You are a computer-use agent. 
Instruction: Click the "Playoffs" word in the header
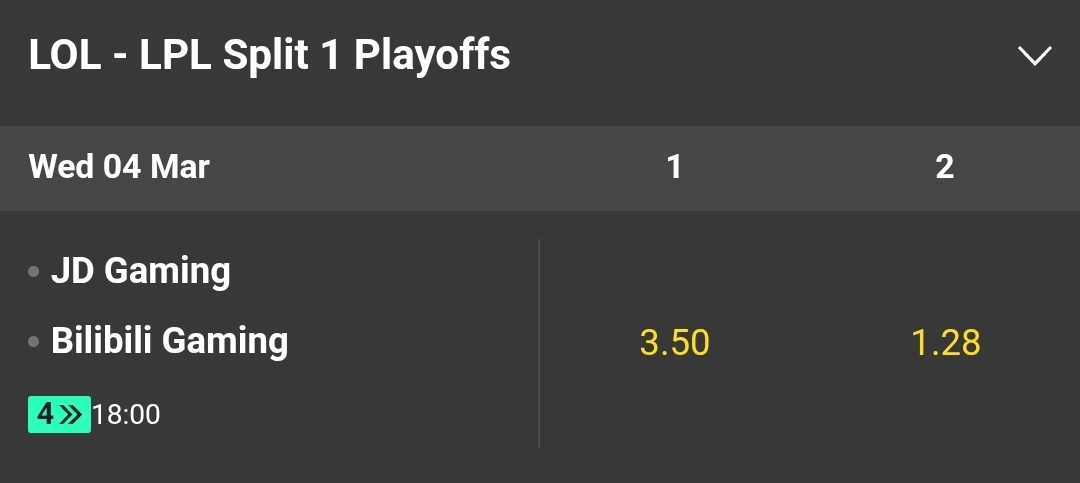click(432, 56)
